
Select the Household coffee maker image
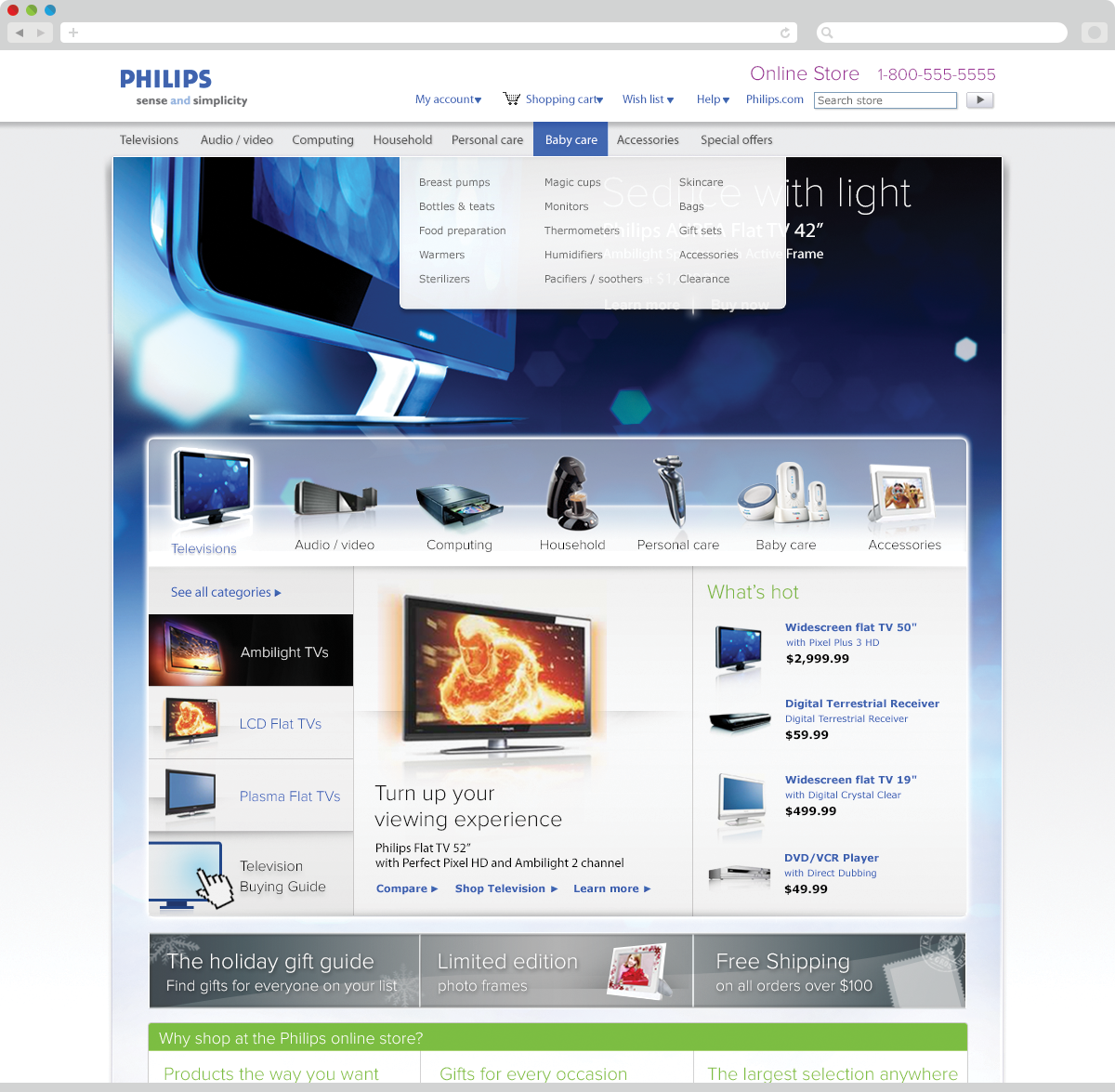click(571, 493)
